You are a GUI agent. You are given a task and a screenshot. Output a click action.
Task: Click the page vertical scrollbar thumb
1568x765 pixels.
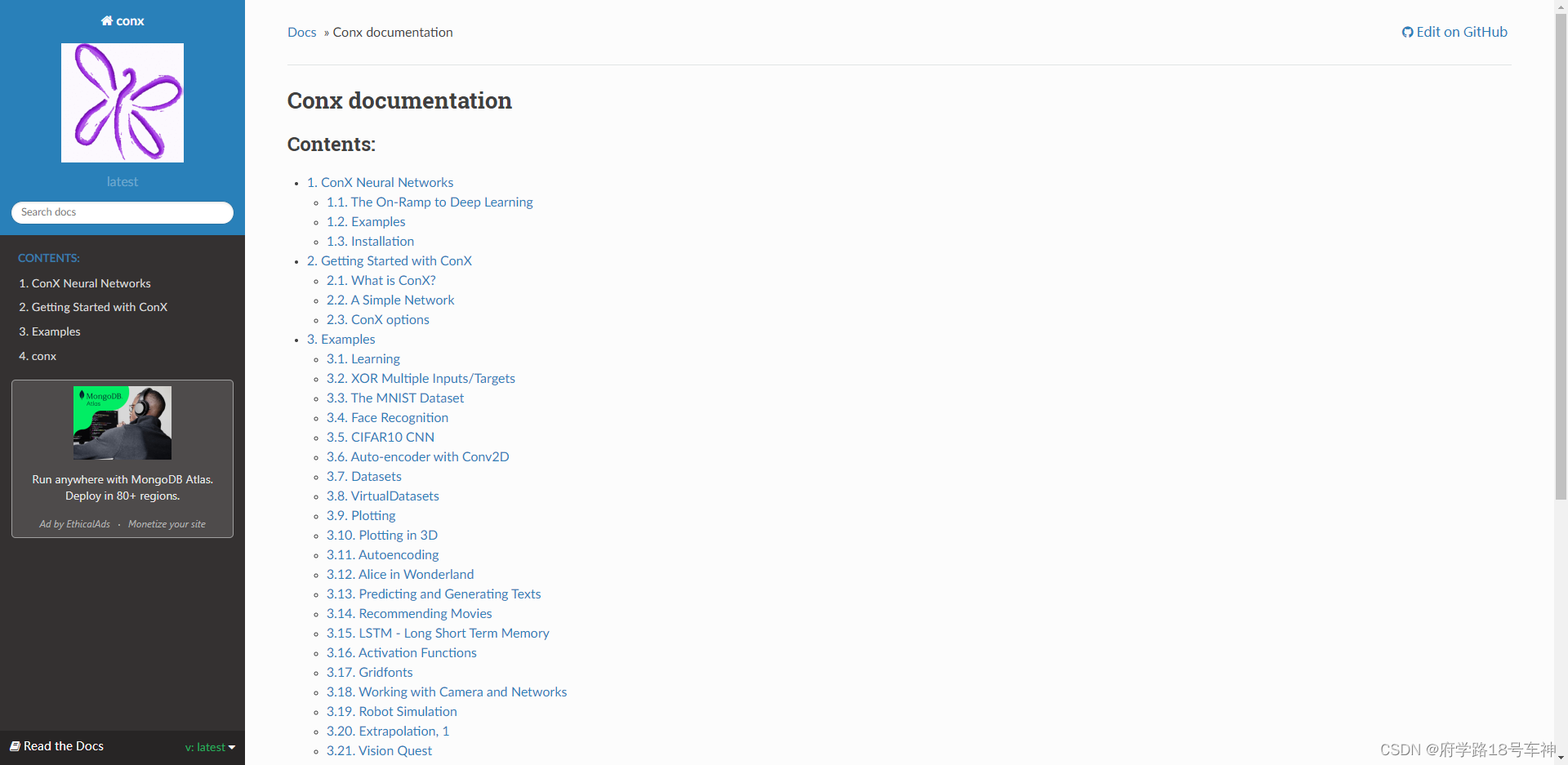click(1561, 256)
